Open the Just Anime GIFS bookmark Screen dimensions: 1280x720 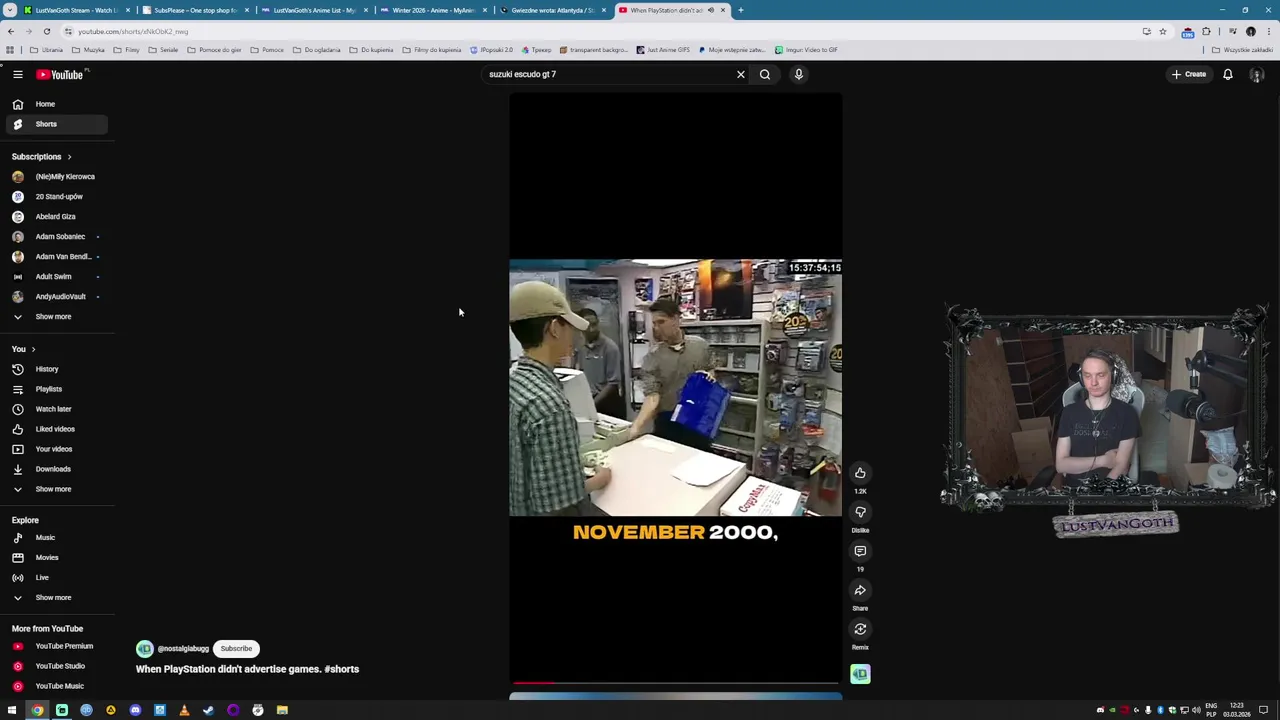[x=663, y=50]
